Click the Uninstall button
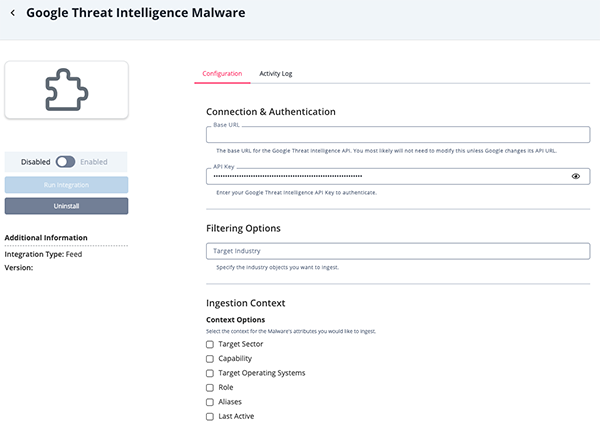 66,206
